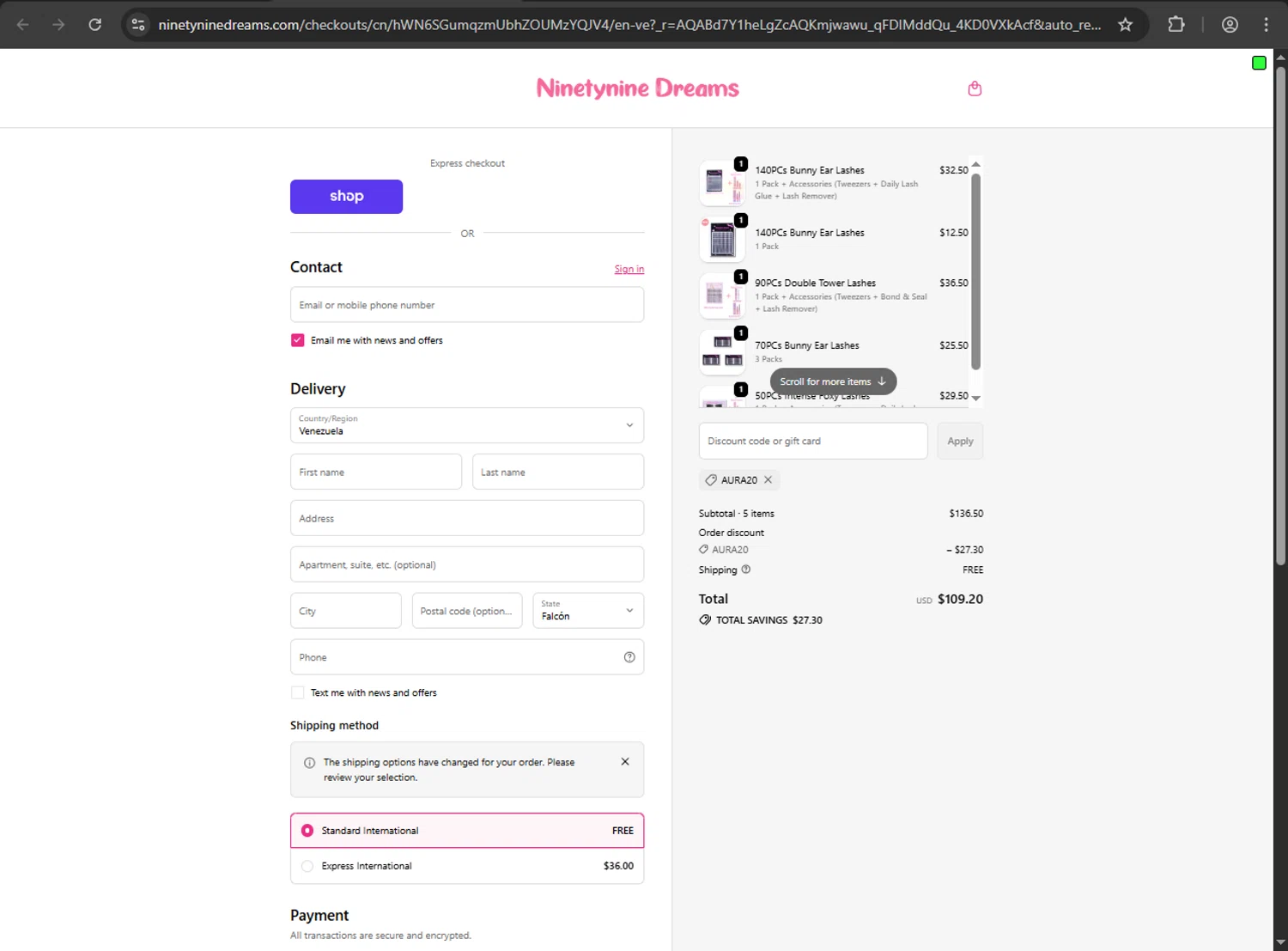Click the Scroll for more items button
This screenshot has width=1288, height=951.
coord(833,381)
